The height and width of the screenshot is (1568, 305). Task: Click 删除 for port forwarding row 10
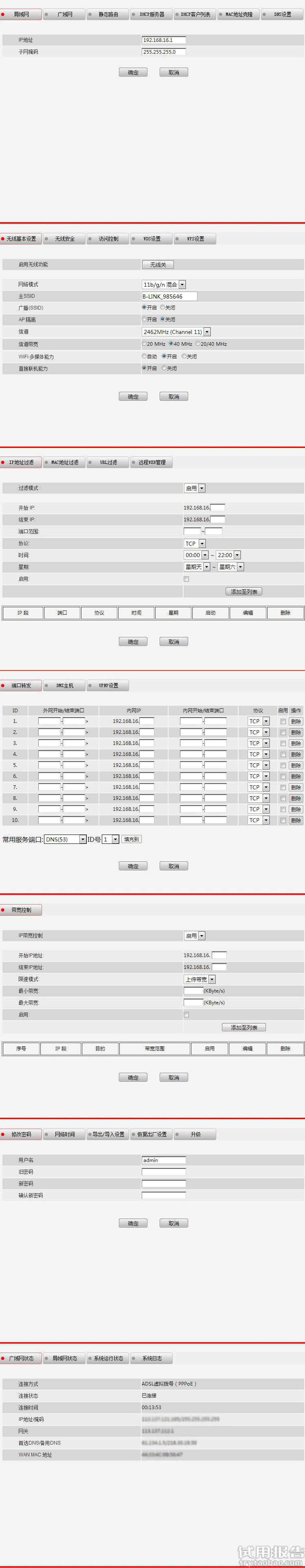coord(296,820)
